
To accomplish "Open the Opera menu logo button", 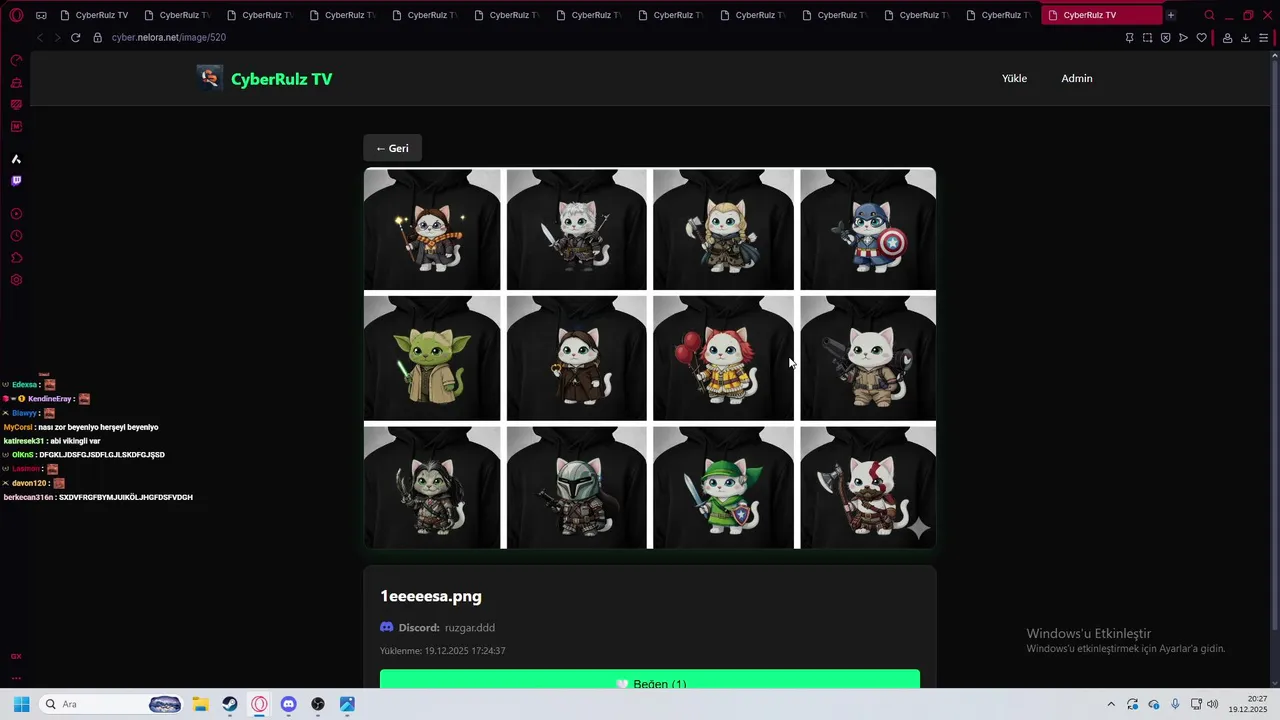I will pos(16,15).
